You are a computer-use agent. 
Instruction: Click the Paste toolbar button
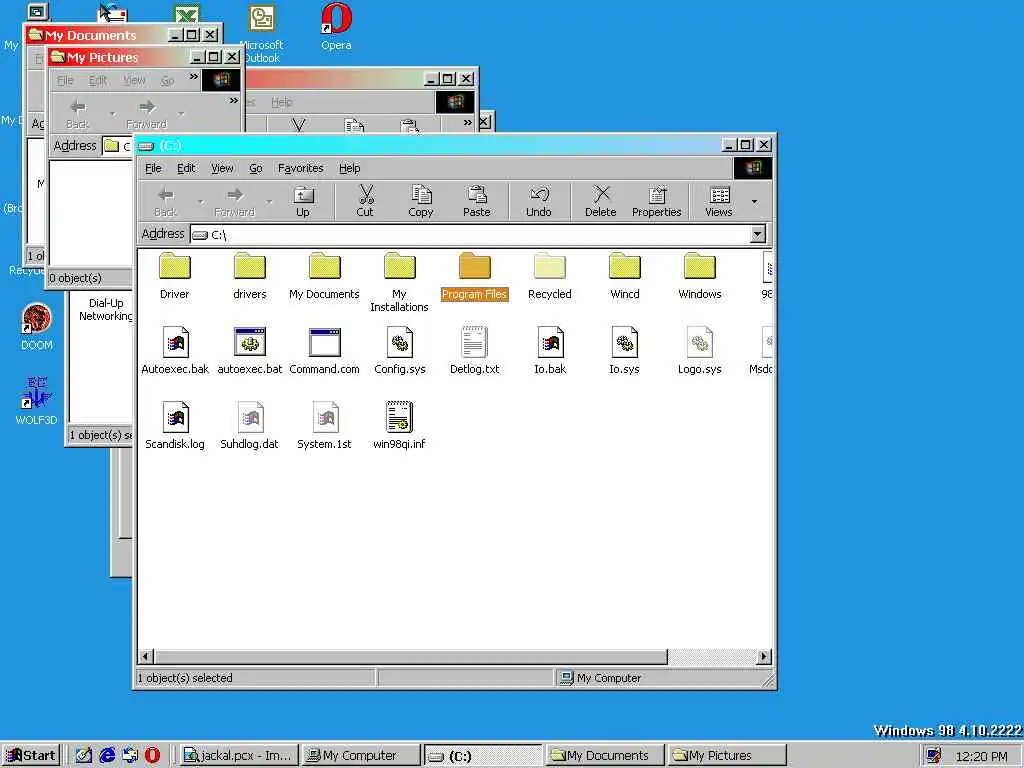coord(477,202)
